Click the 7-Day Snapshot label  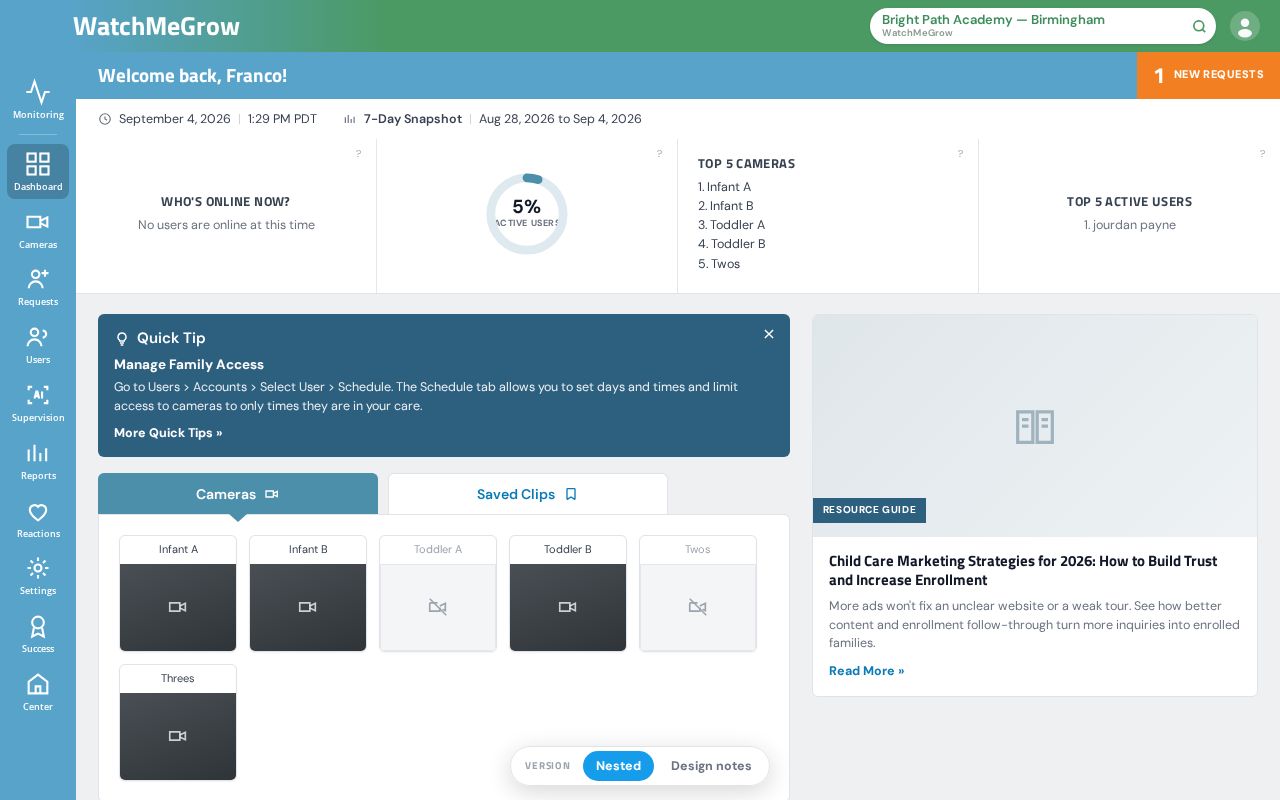pos(413,119)
